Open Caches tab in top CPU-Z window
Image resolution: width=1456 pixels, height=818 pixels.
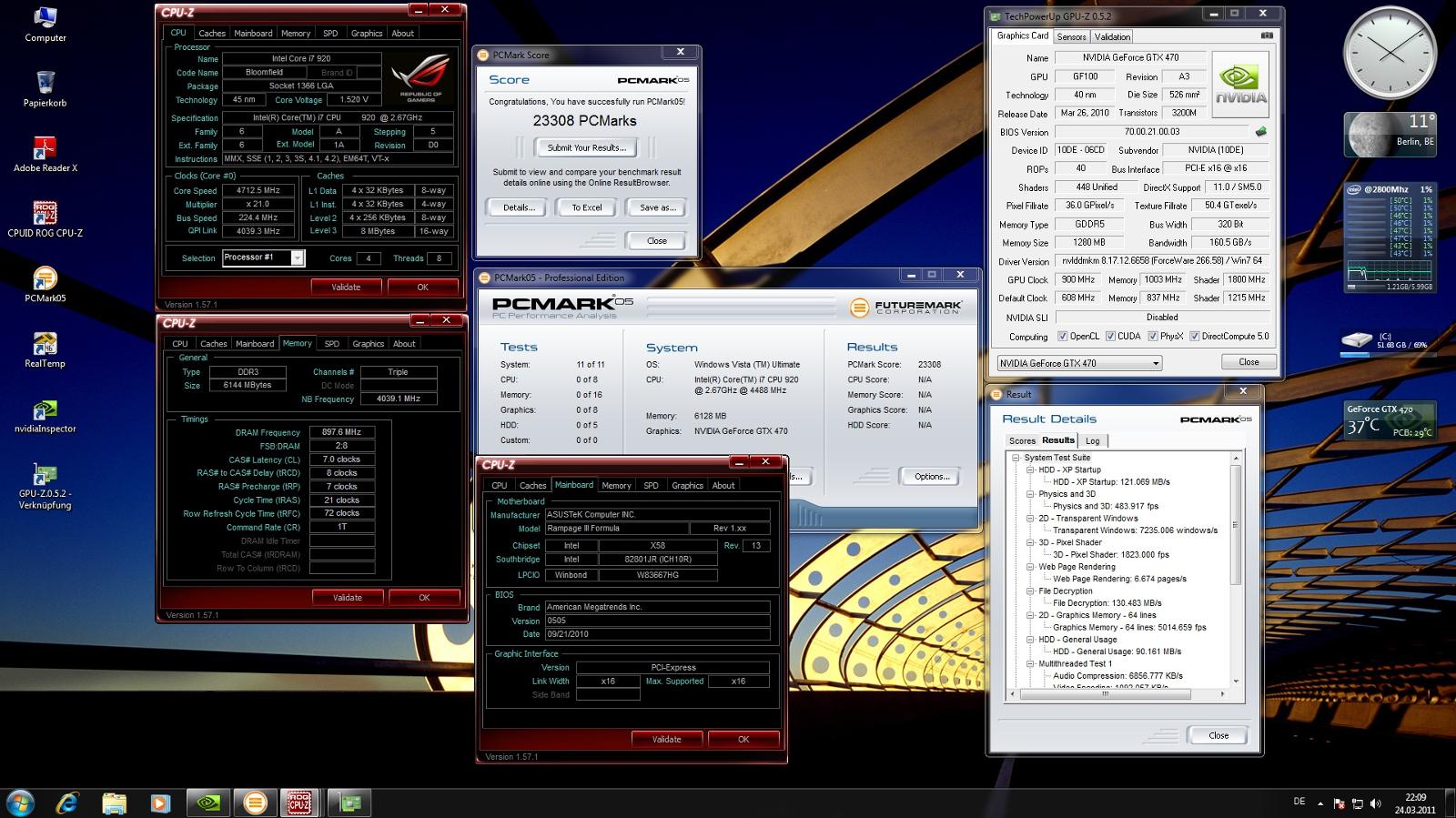click(x=212, y=33)
